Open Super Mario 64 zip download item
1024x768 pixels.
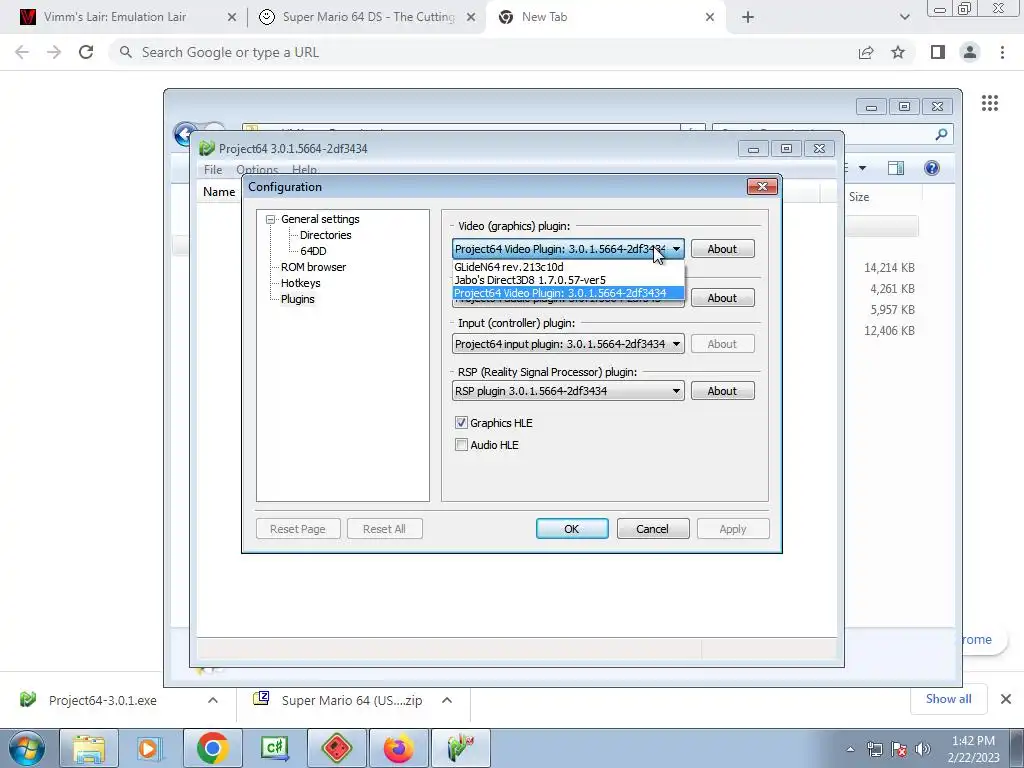pos(351,700)
